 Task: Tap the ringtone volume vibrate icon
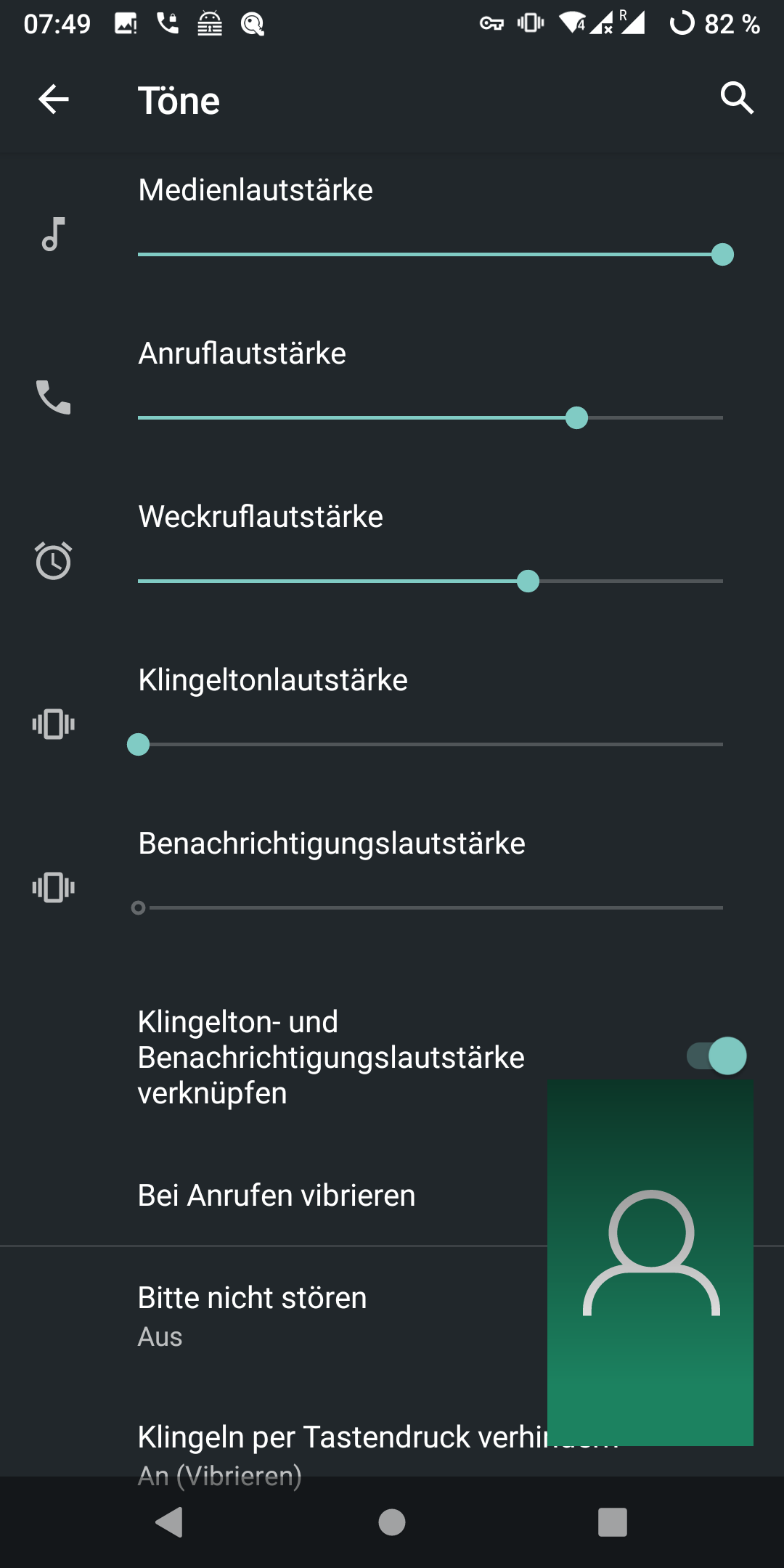click(x=53, y=724)
